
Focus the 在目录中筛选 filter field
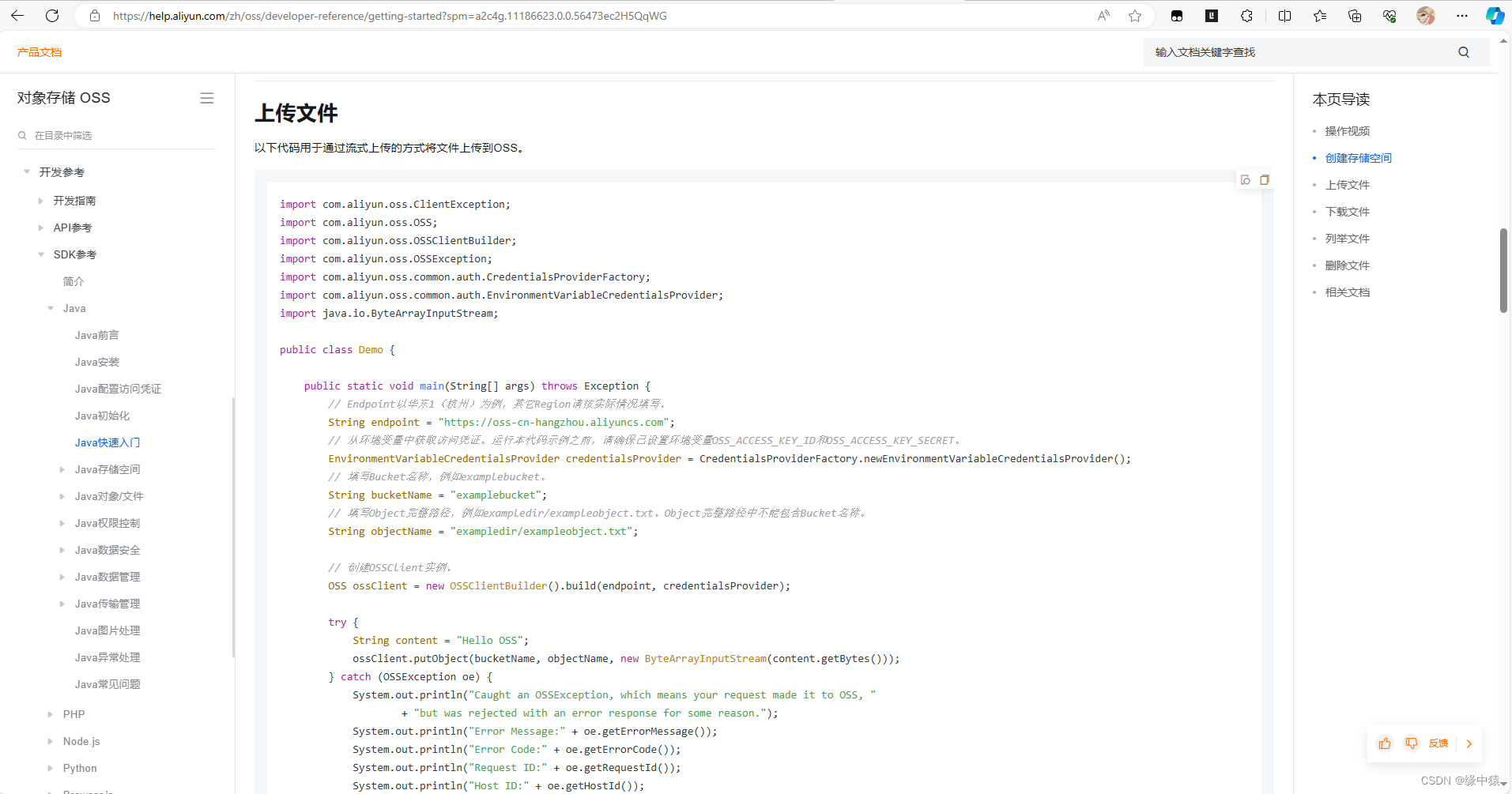tap(116, 136)
